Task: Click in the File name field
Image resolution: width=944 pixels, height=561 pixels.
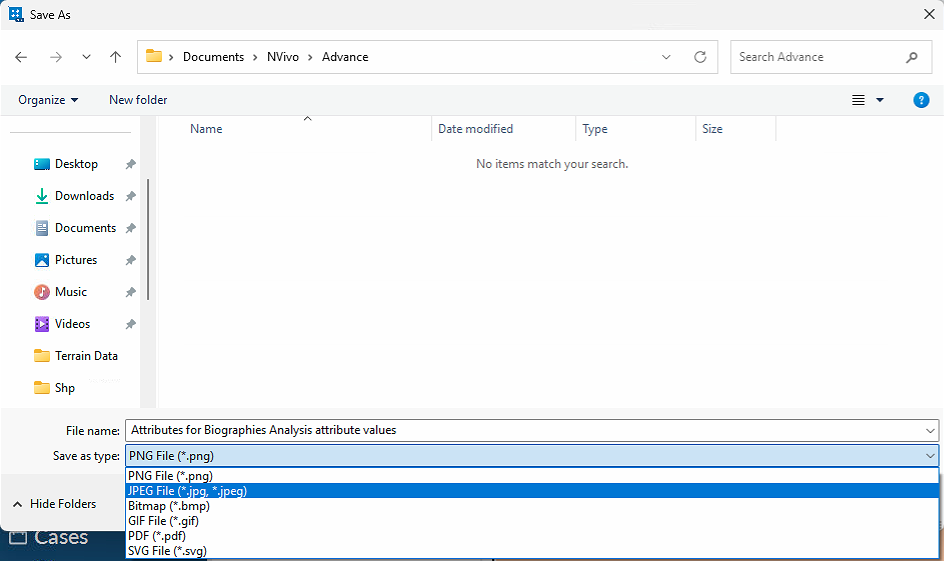Action: tap(520, 430)
